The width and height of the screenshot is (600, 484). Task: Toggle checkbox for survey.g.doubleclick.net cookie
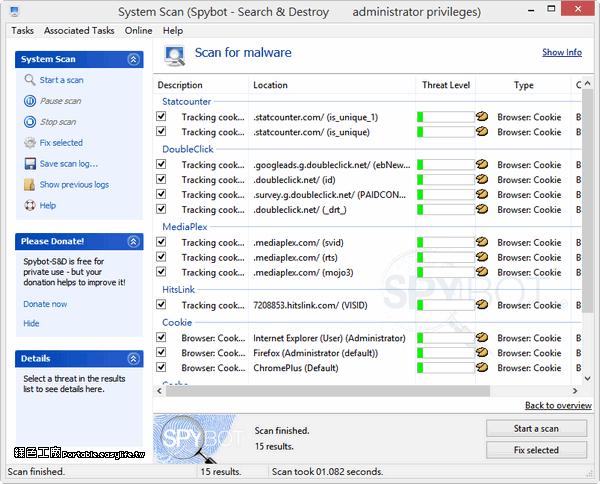point(161,194)
